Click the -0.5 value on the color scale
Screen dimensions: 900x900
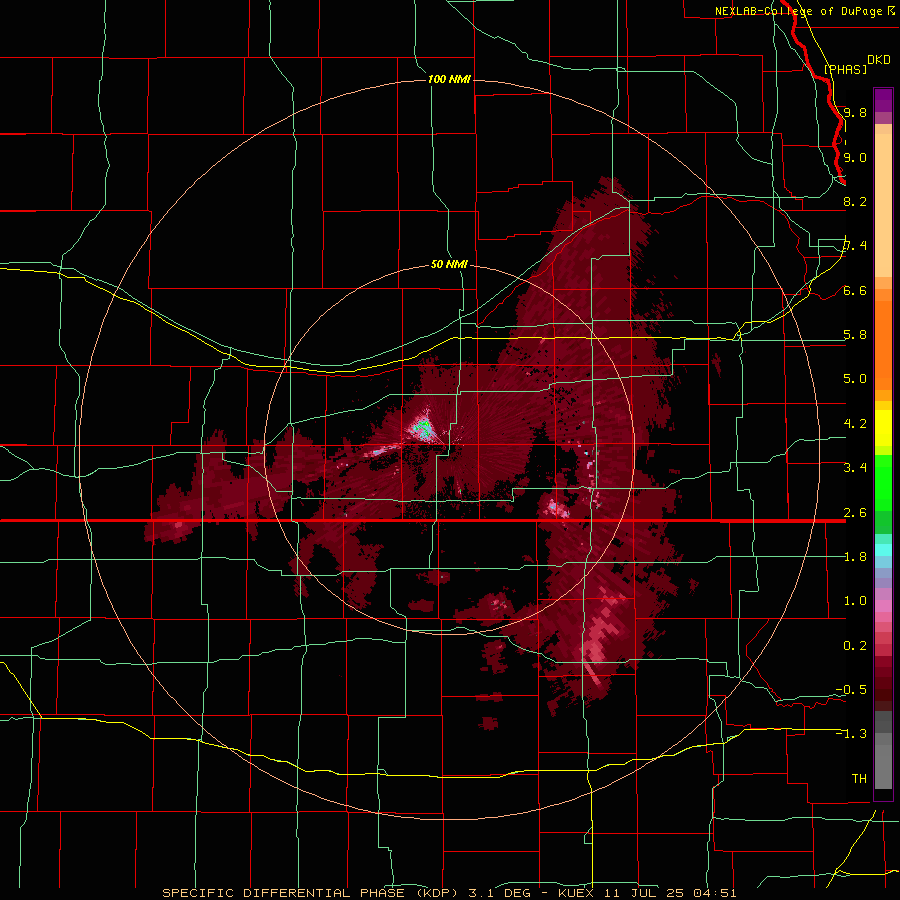pyautogui.click(x=852, y=690)
